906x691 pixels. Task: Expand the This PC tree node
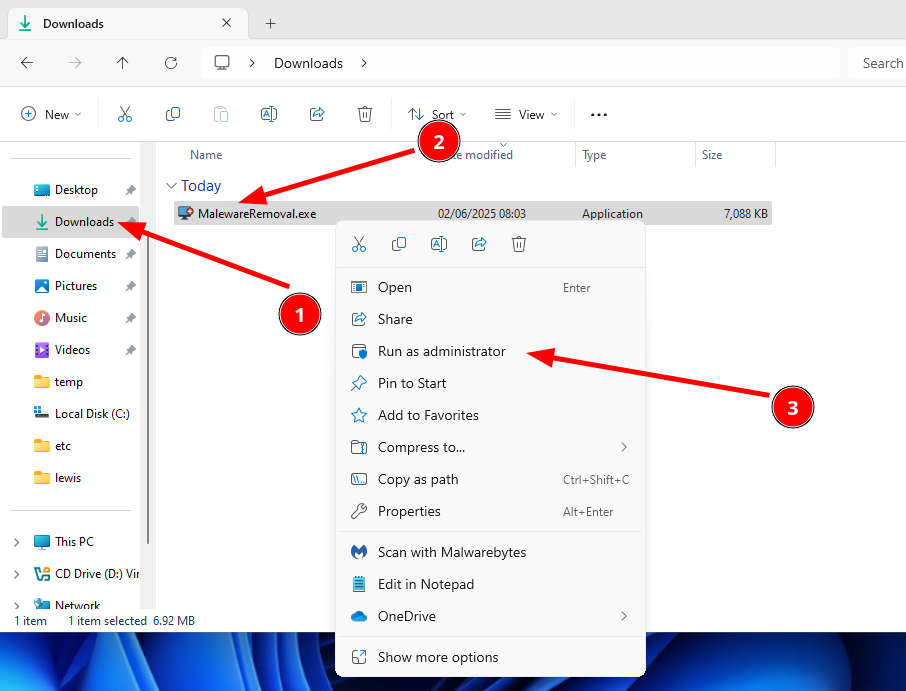coord(16,542)
